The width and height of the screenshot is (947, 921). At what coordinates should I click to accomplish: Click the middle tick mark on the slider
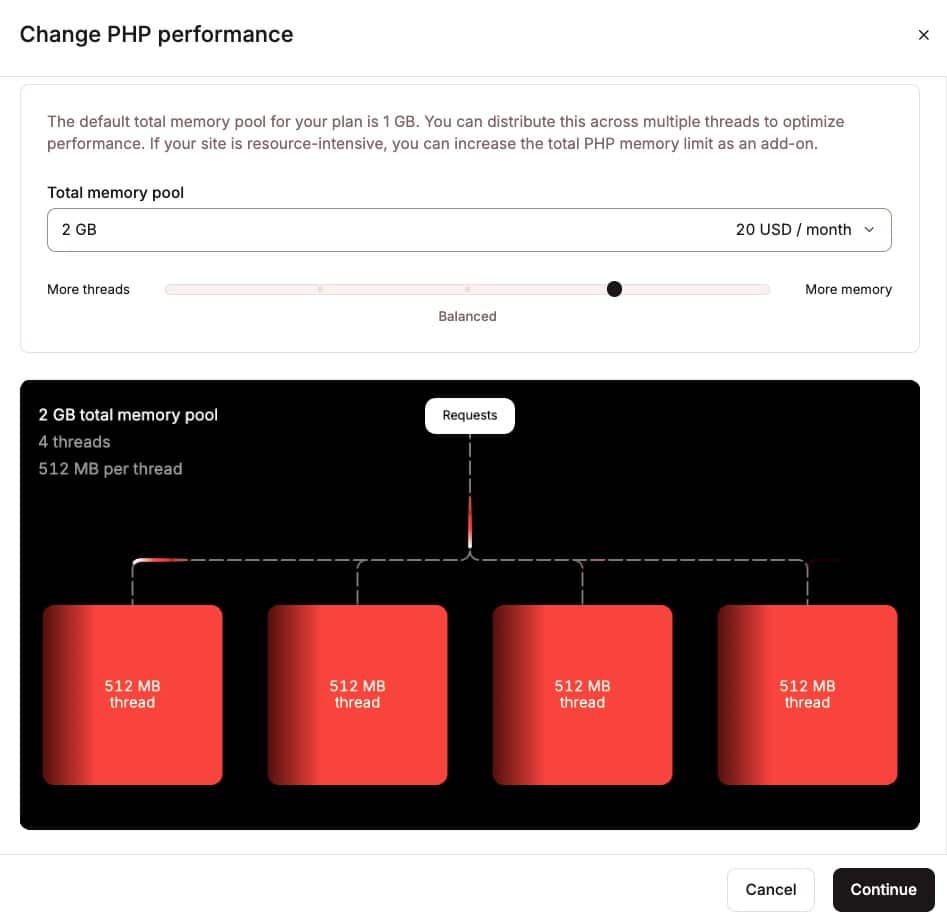click(467, 289)
